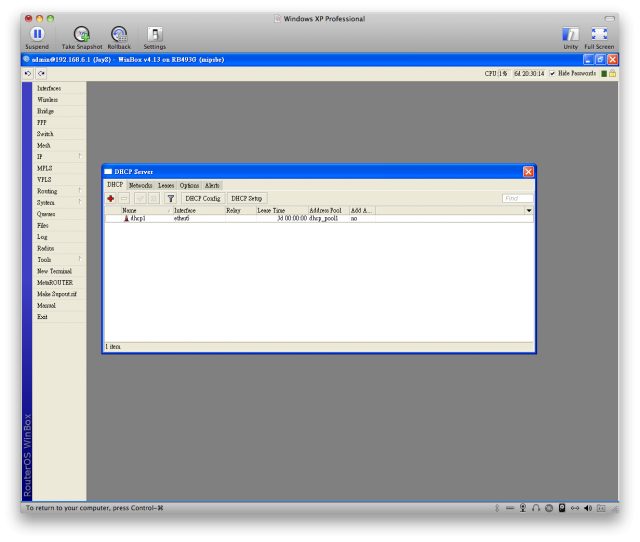Expand the IP submenu
Screen dimensions: 640x542
pos(80,156)
